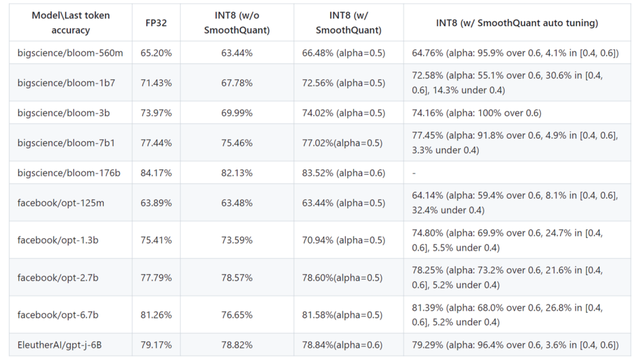Click the bigscience/bloom-560m model cell
This screenshot has width=640, height=360.
tap(70, 53)
